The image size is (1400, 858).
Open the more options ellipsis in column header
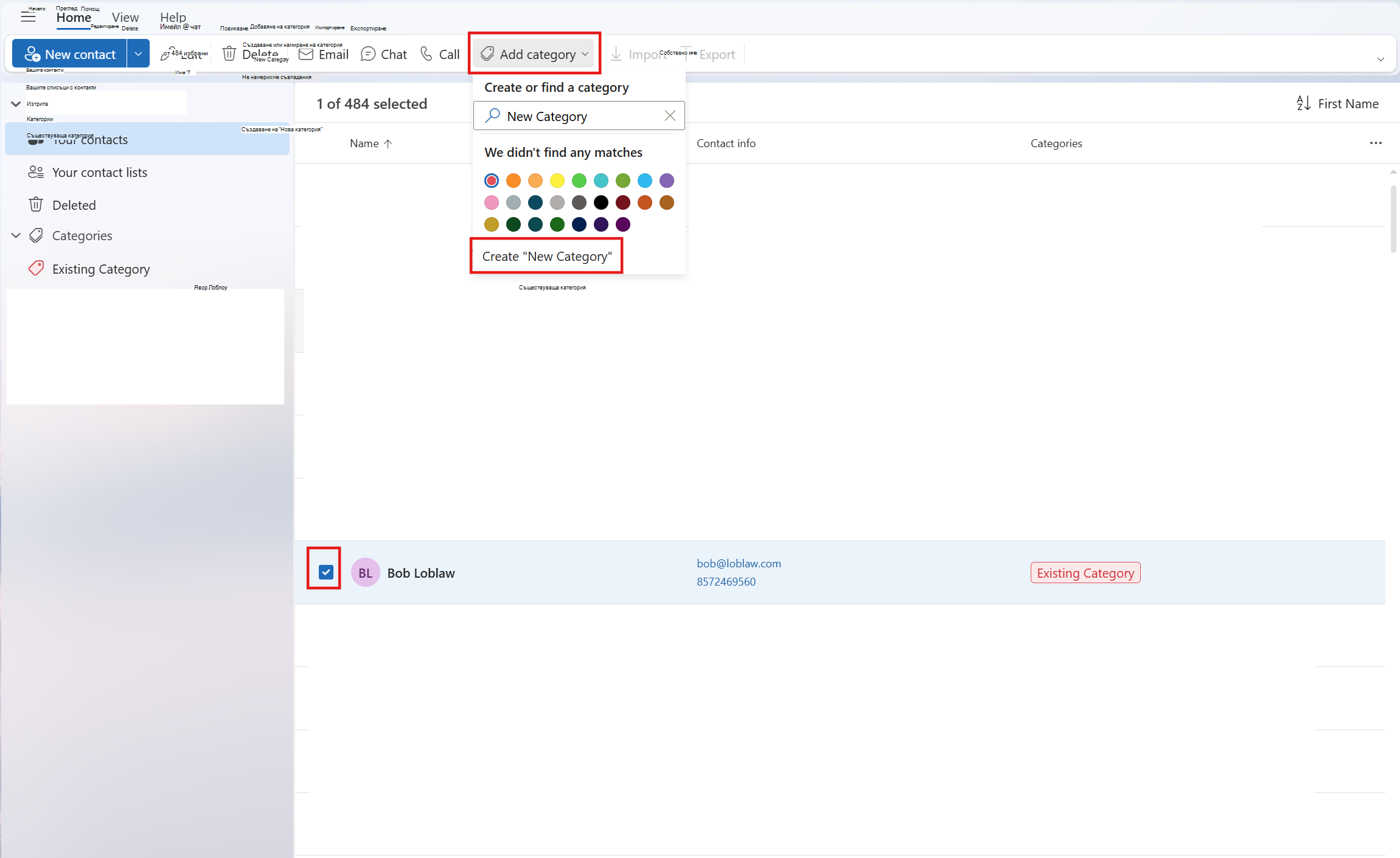(x=1376, y=143)
